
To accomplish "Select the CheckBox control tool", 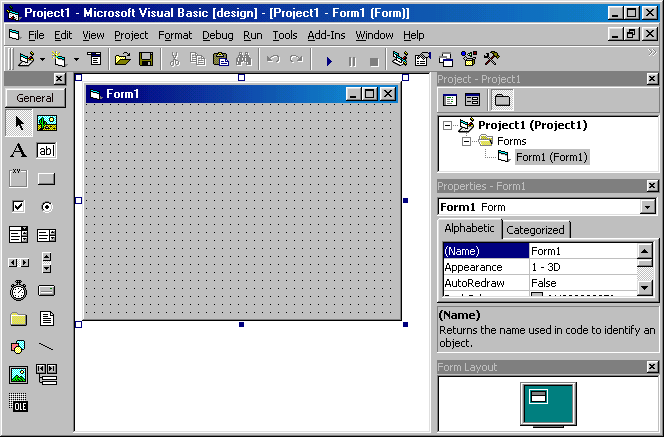I will 18,207.
